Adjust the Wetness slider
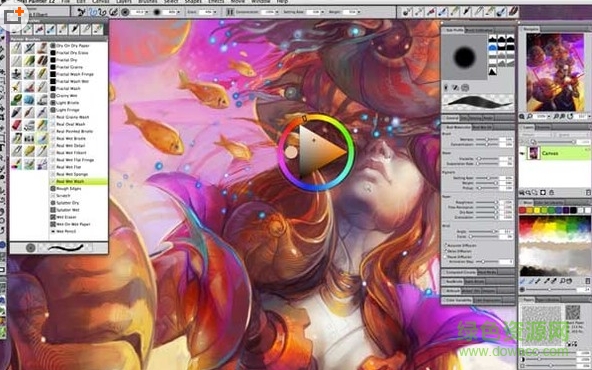 [487, 140]
